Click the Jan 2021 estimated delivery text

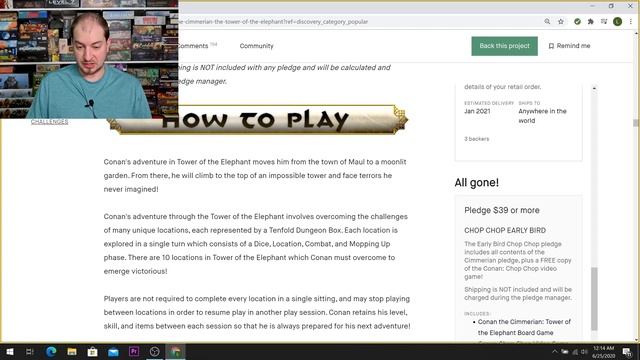(477, 111)
